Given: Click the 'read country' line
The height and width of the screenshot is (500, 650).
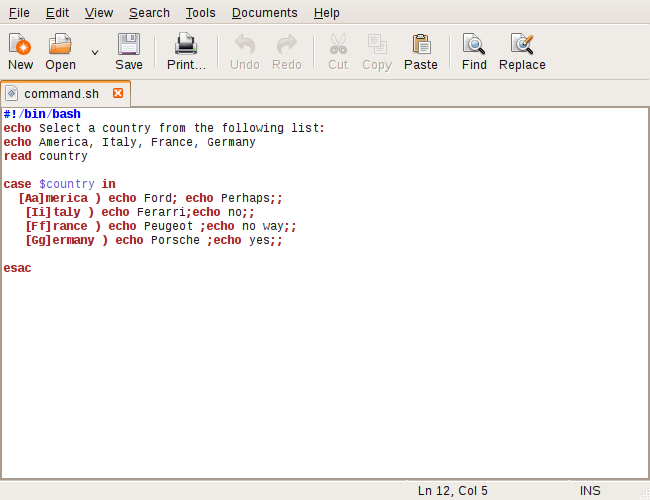Looking at the screenshot, I should click(x=46, y=156).
